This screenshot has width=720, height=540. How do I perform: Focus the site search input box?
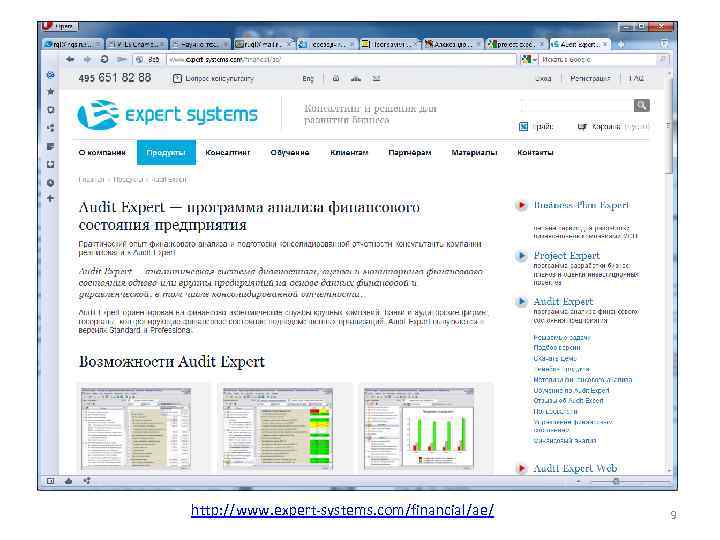pos(577,106)
